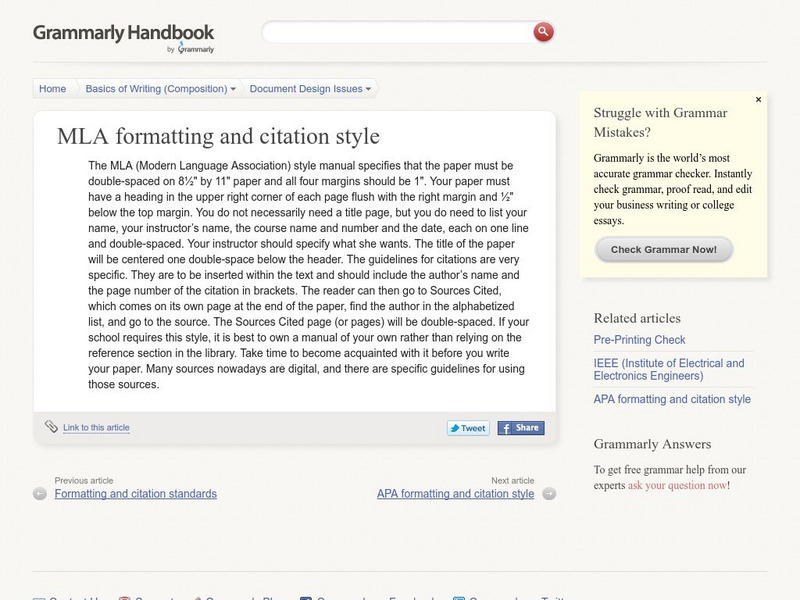Click the 'Link to this article' link

pyautogui.click(x=96, y=428)
